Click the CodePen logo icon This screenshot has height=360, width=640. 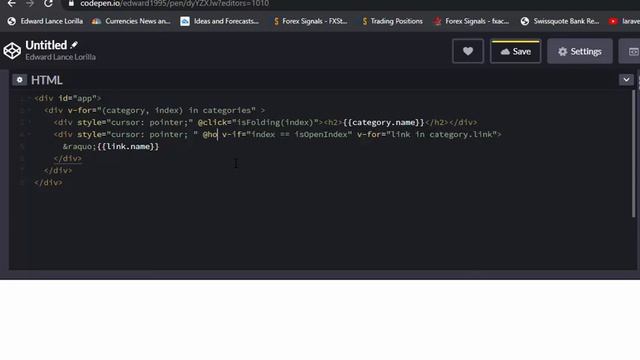pos(12,51)
